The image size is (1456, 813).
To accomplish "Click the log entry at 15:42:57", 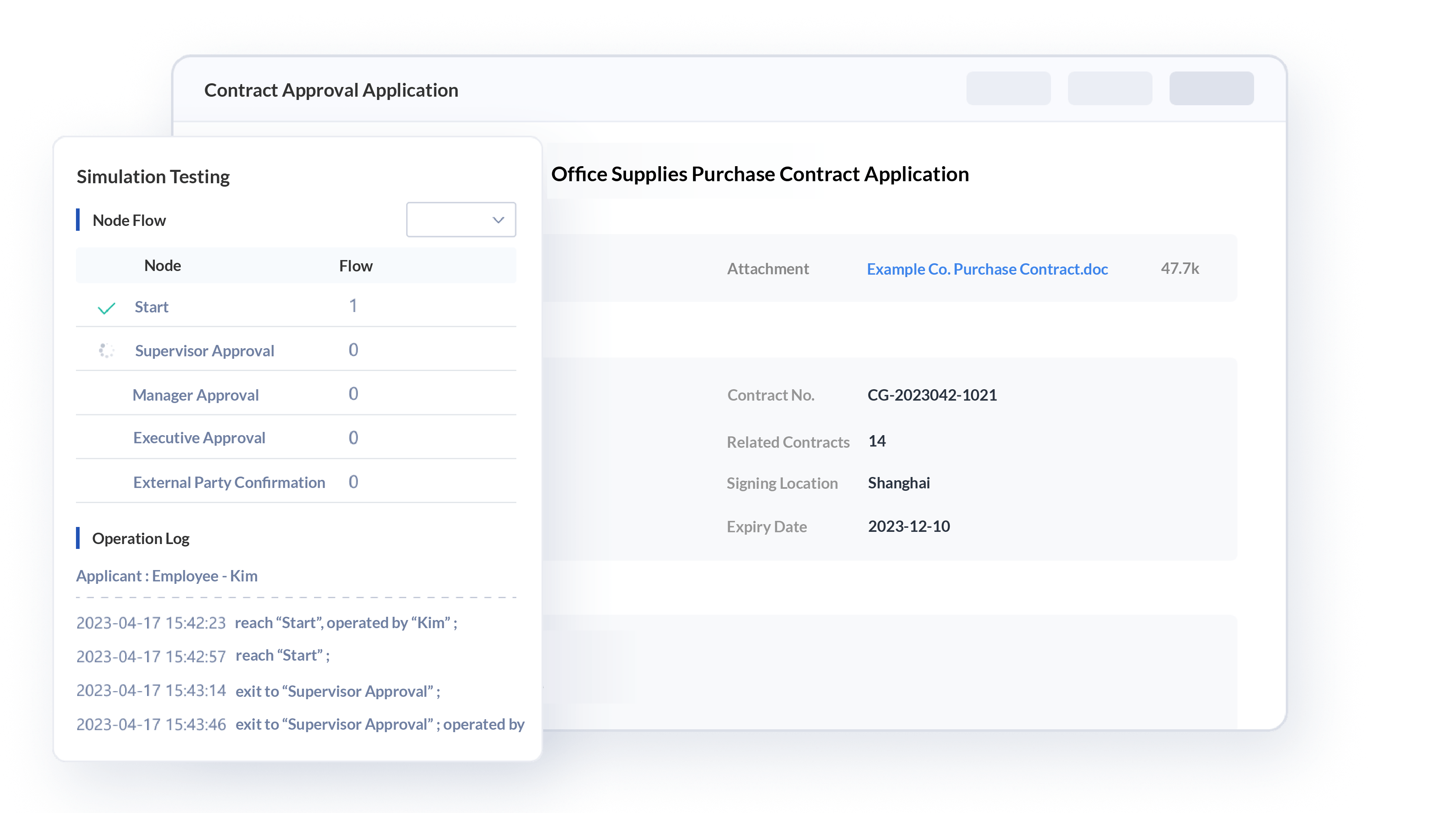I will click(203, 656).
